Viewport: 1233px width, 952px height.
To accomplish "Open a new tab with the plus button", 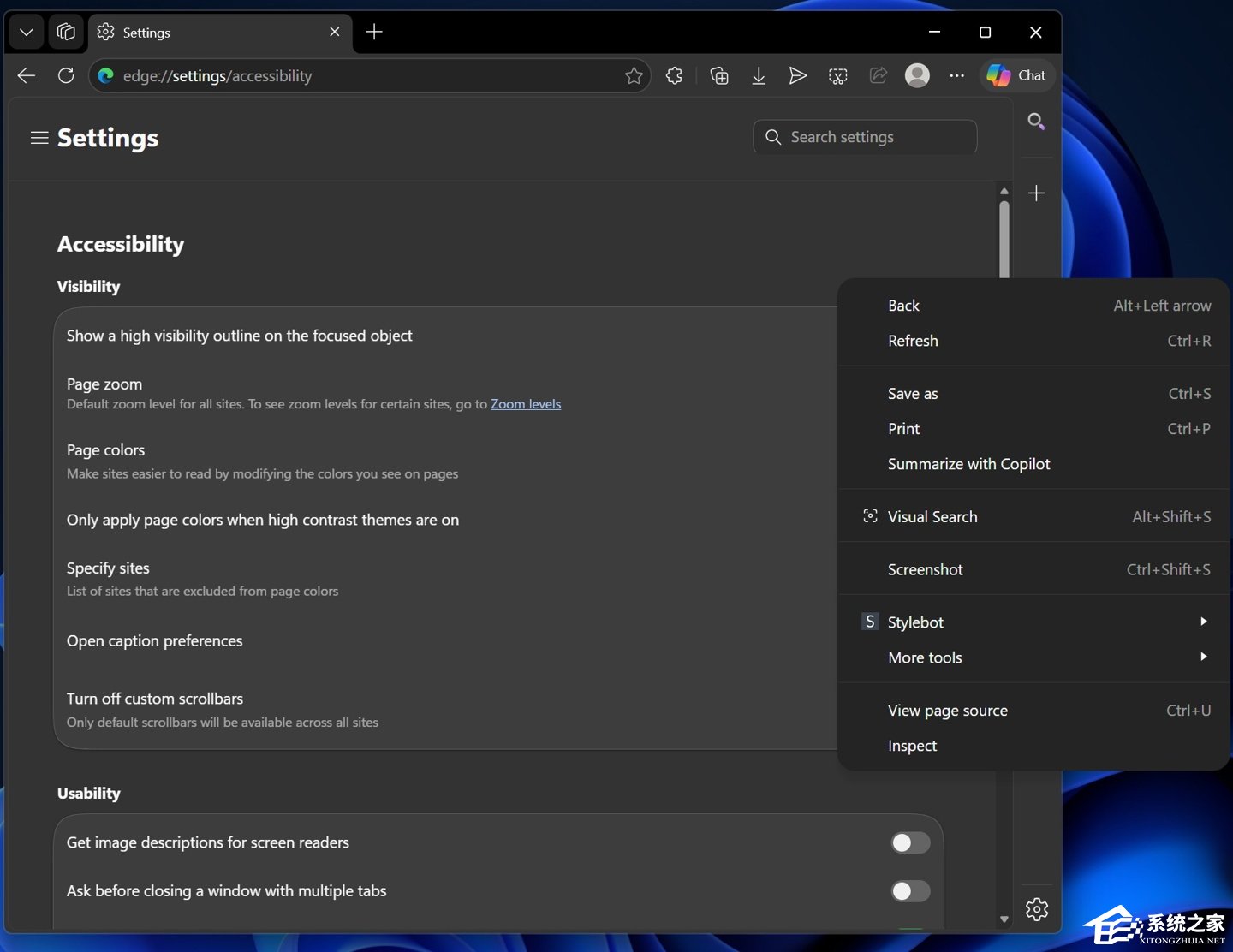I will pos(374,33).
